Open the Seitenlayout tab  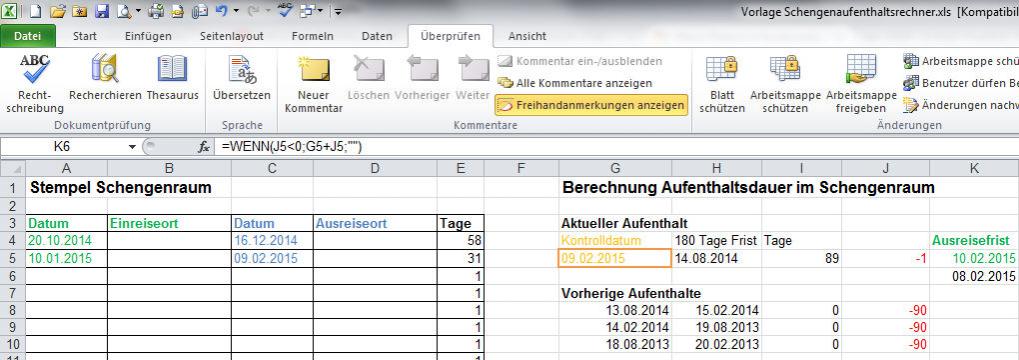[231, 36]
